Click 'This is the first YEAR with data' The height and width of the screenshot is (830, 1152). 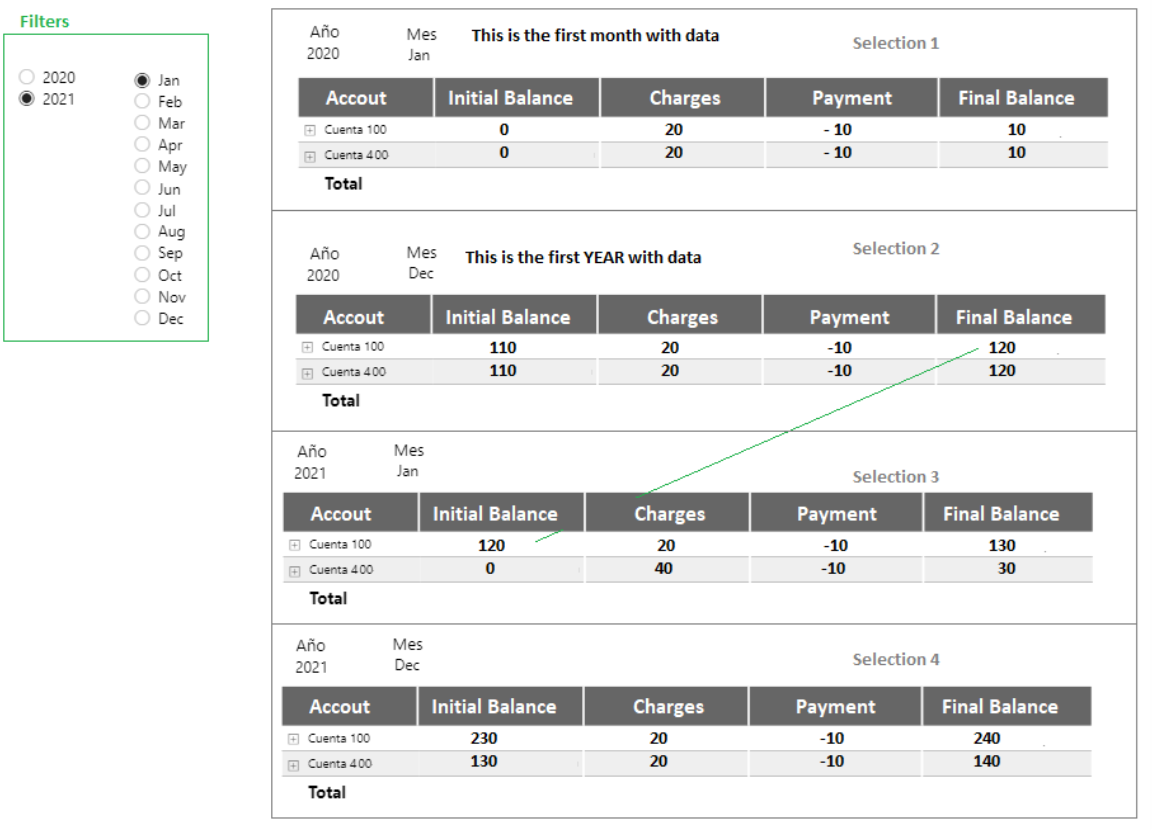click(x=583, y=257)
